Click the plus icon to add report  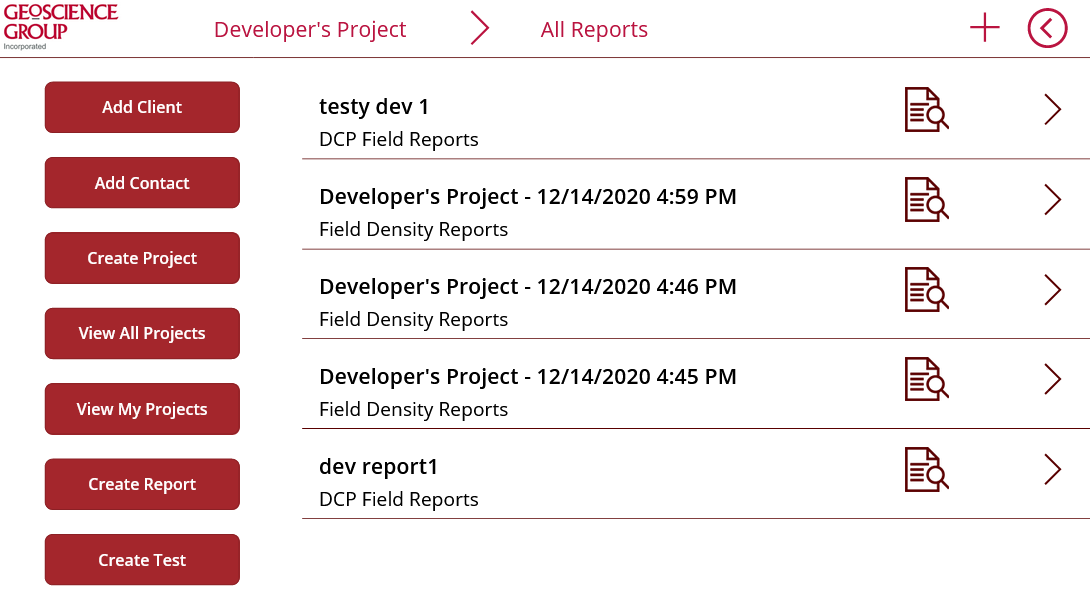coord(984,28)
